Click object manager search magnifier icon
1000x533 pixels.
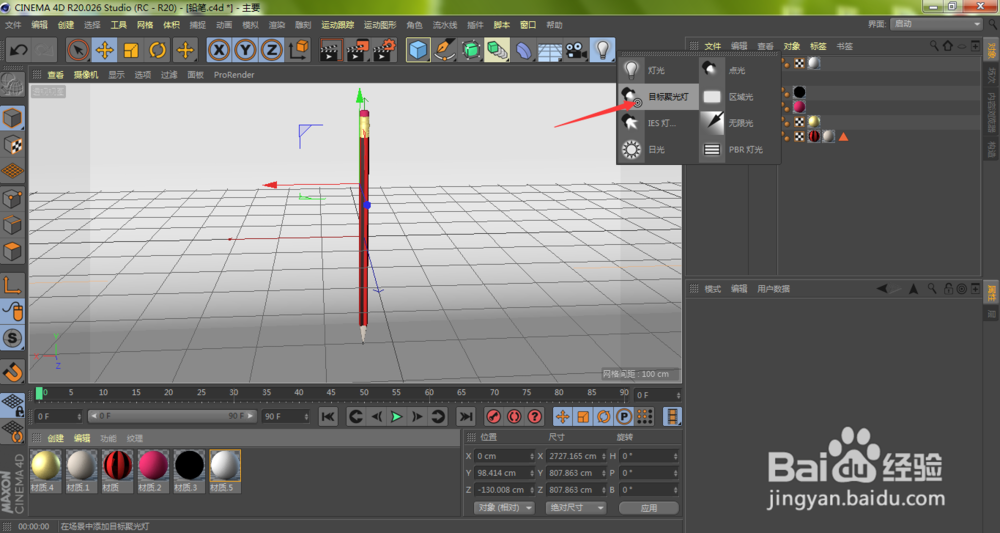(934, 46)
